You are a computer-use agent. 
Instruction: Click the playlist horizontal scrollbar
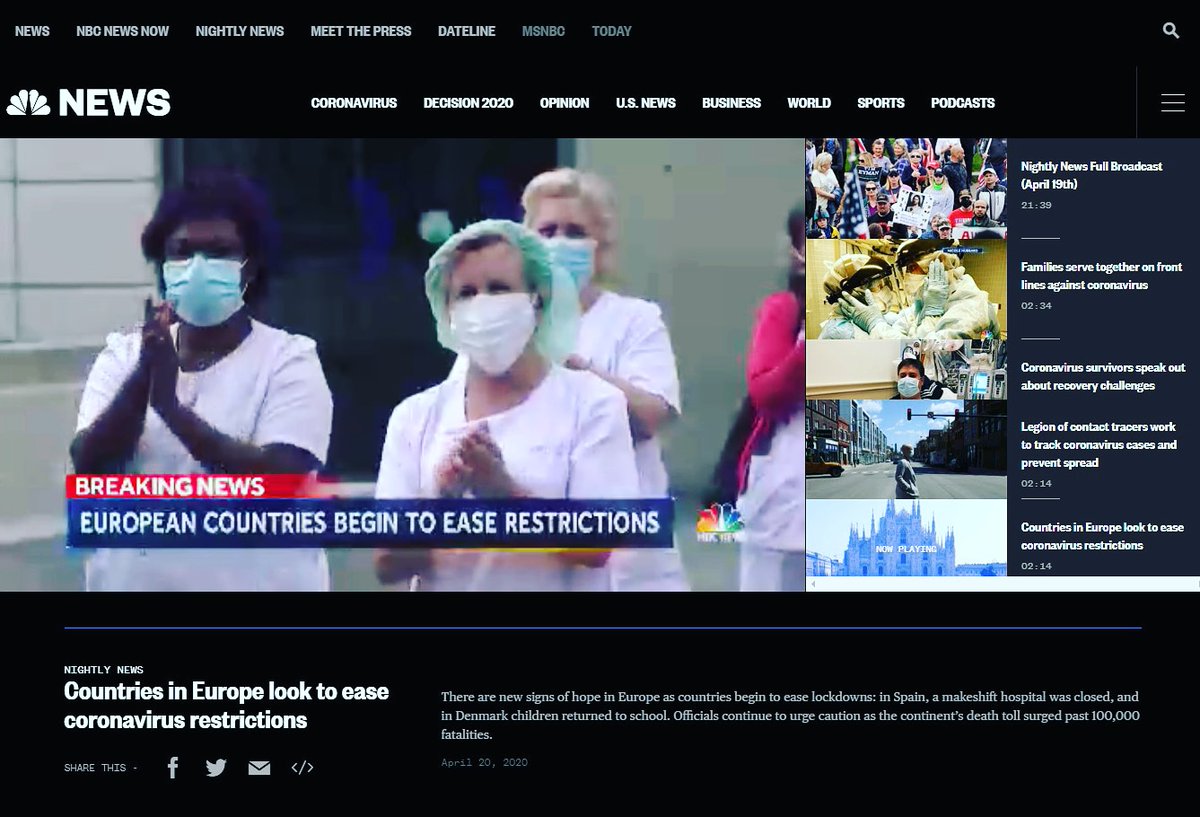point(1002,584)
